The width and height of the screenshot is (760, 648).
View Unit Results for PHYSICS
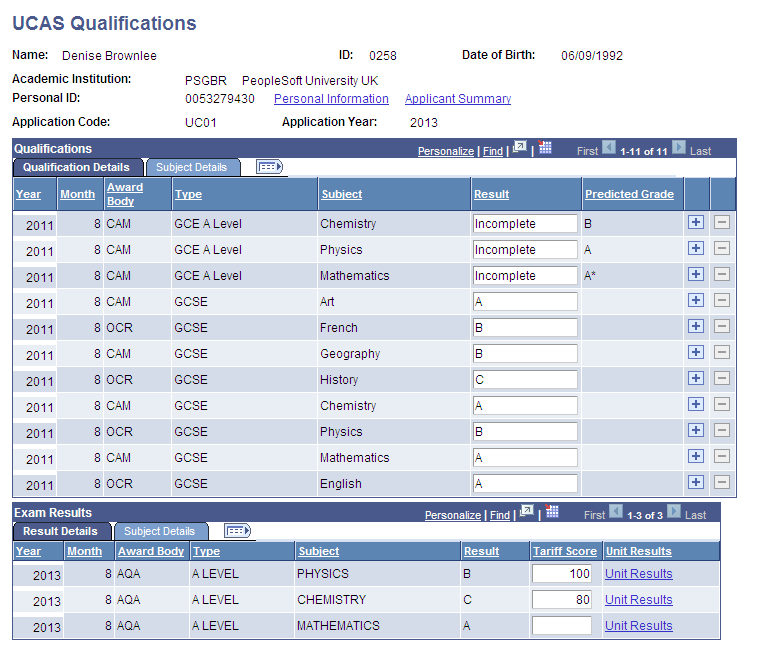click(x=638, y=574)
